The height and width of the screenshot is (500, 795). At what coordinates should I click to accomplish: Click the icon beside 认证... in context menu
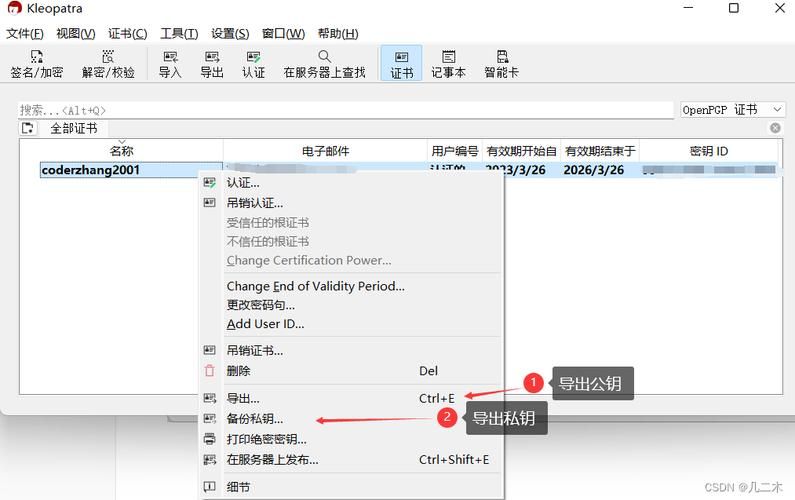209,183
